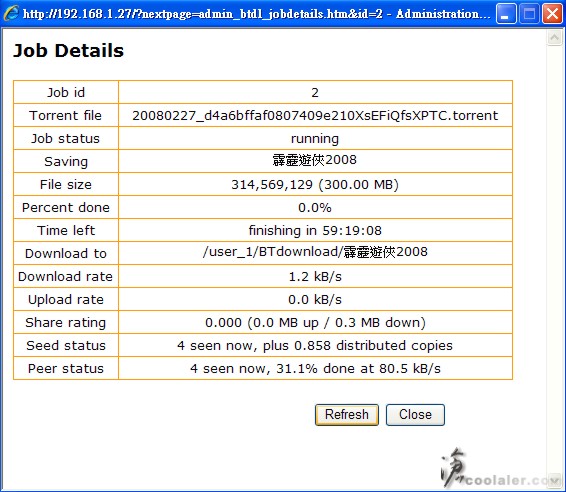Select the torrent file name cell
Image resolution: width=566 pixels, height=492 pixels.
315,116
